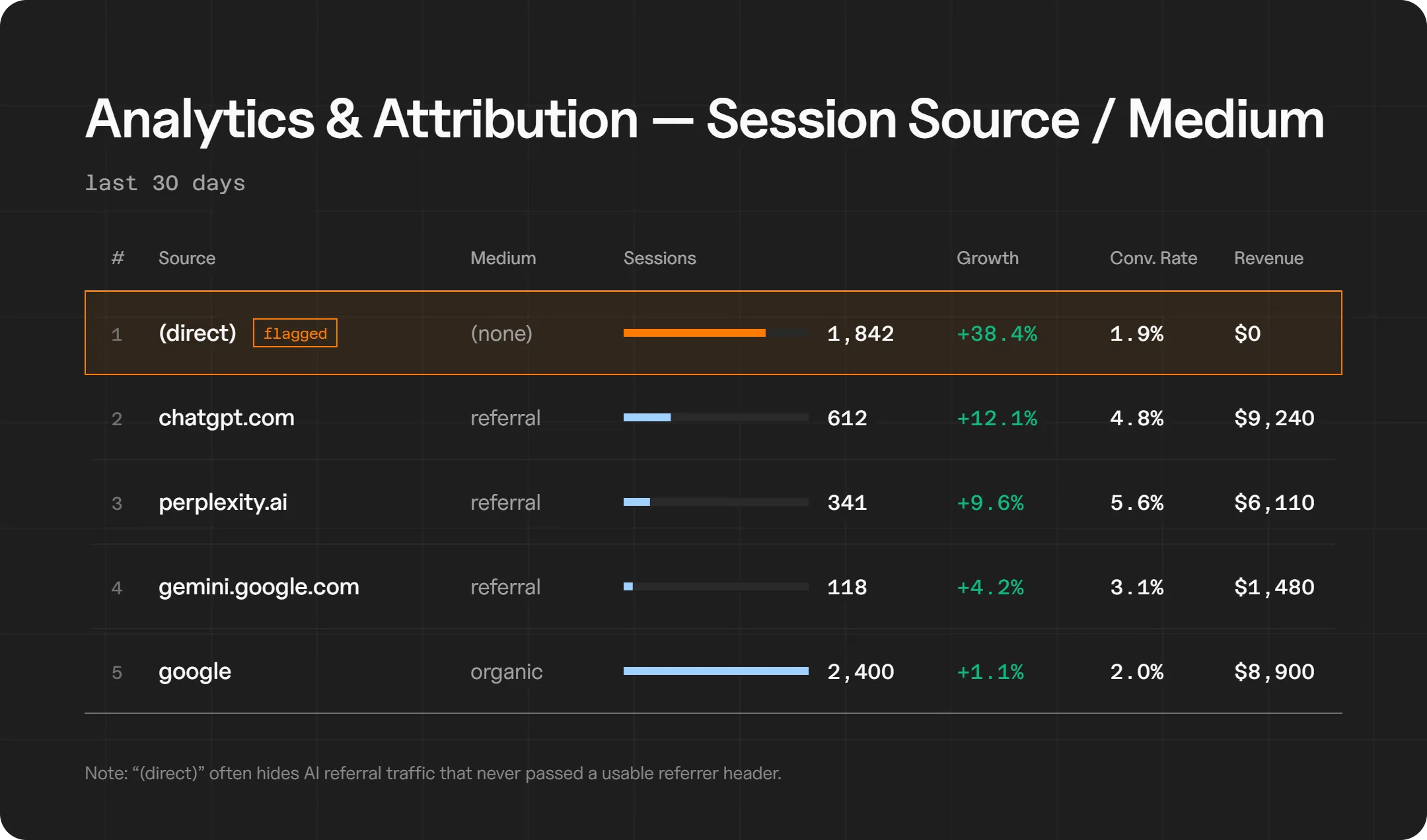Click the Revenue column header
The width and height of the screenshot is (1427, 840).
[1268, 258]
